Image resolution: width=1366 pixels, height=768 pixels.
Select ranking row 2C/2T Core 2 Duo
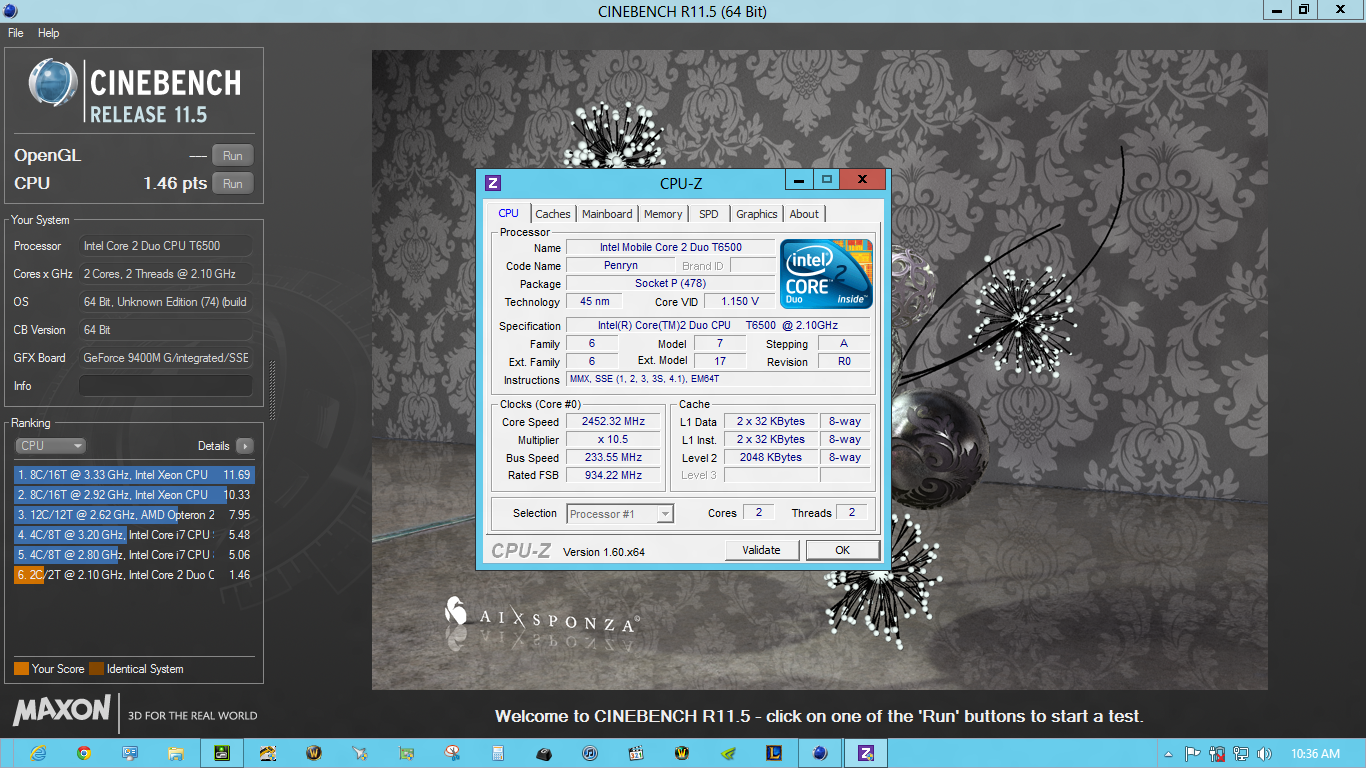(x=134, y=575)
